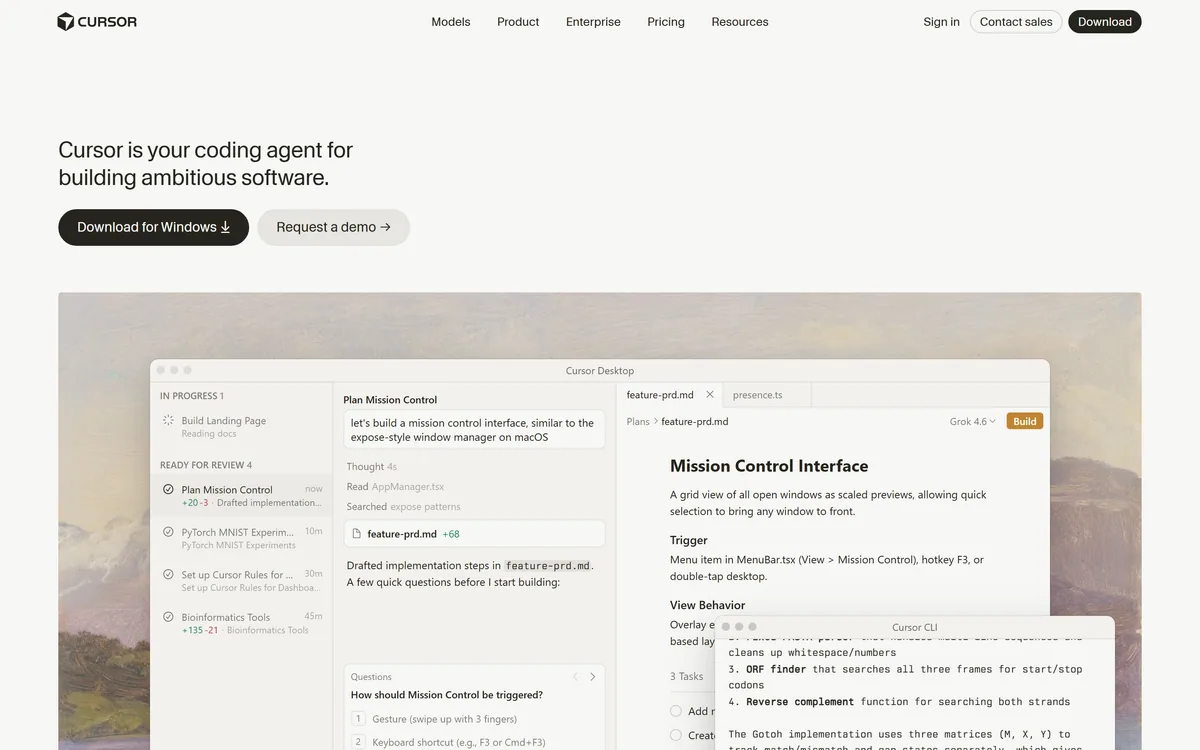Viewport: 1200px width, 750px height.
Task: Choose option 2 Keyboard shortcut
Action: 474,742
